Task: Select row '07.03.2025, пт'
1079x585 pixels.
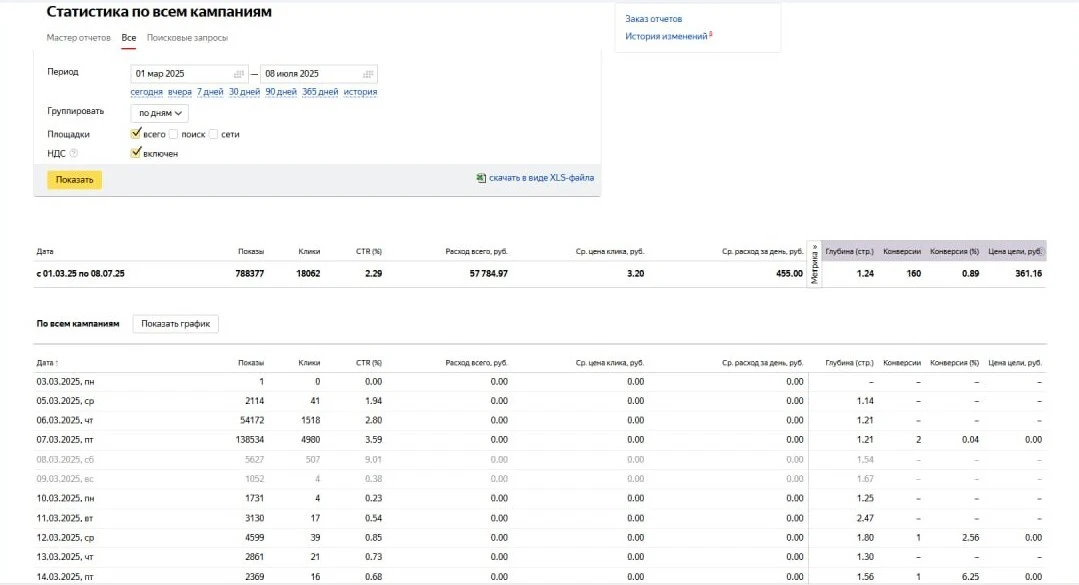Action: 541,439
